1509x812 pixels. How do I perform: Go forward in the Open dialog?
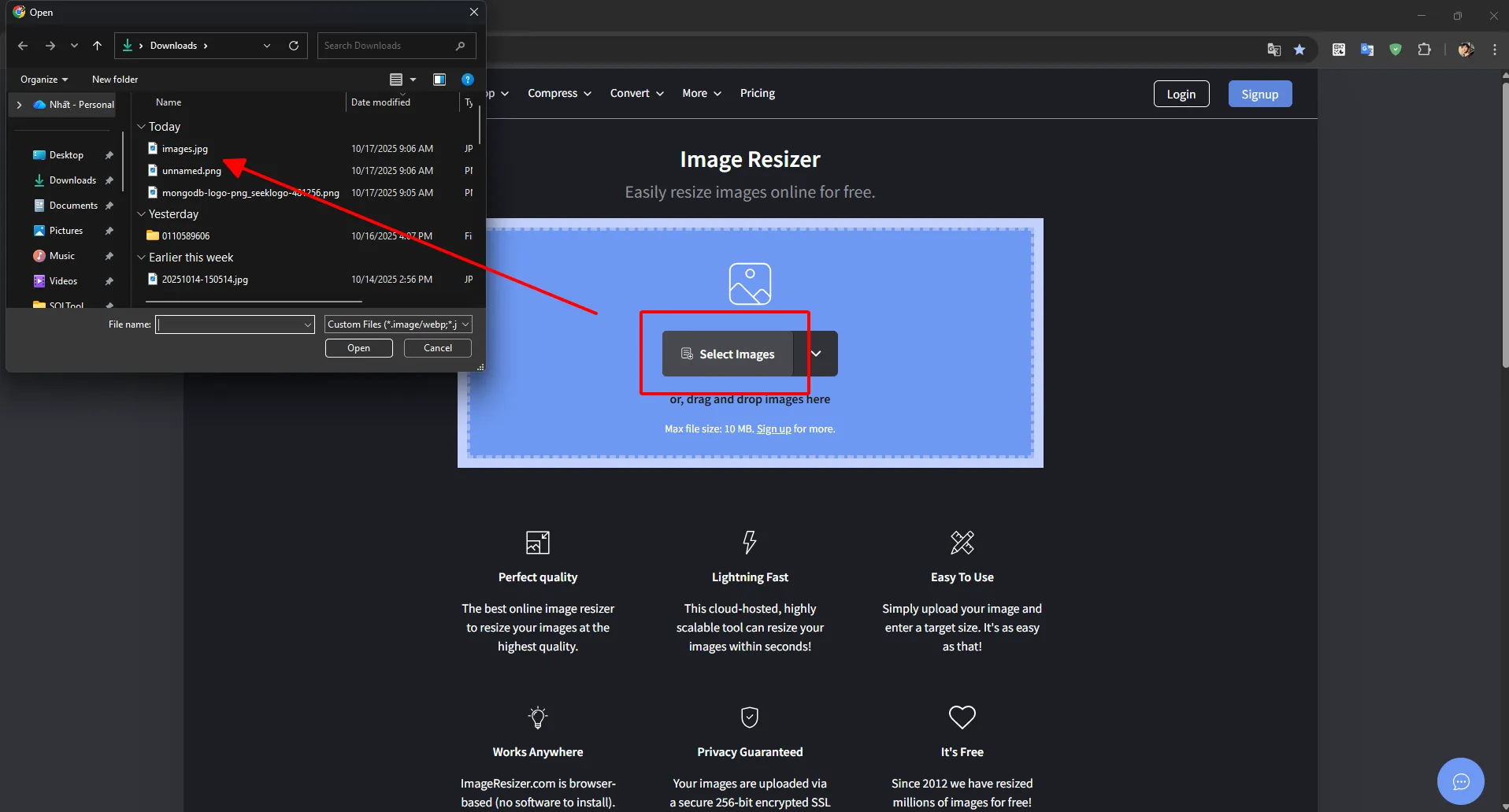[50, 46]
